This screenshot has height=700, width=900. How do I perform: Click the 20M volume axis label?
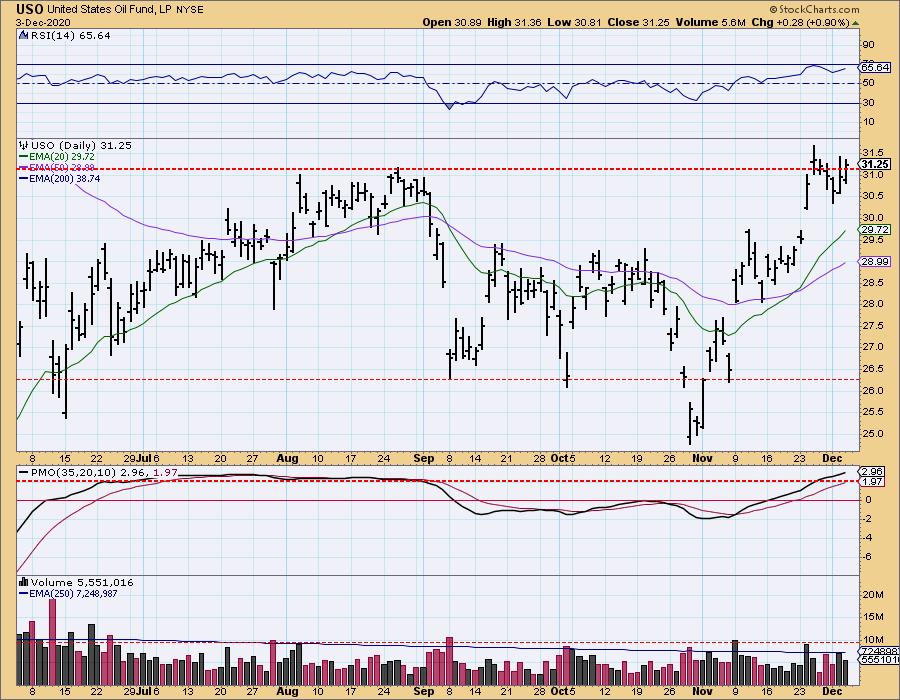pos(872,594)
